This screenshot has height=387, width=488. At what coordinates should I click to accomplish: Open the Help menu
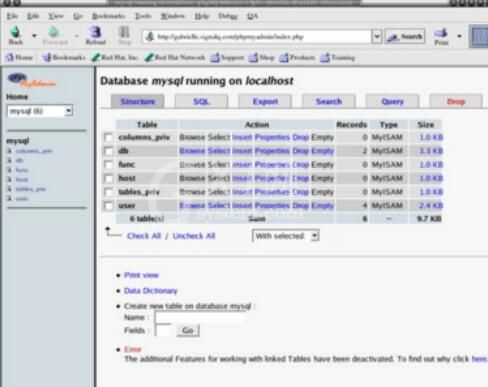(202, 16)
